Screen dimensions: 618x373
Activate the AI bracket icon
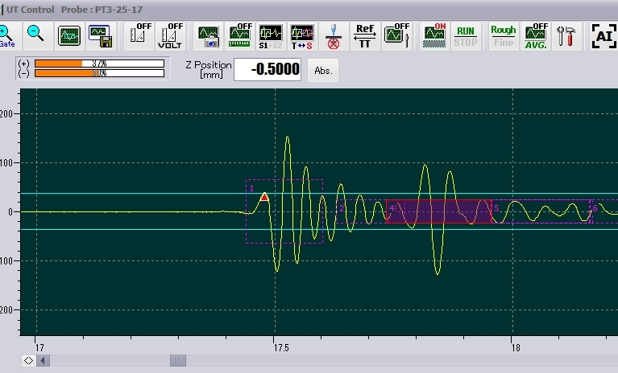tap(603, 36)
